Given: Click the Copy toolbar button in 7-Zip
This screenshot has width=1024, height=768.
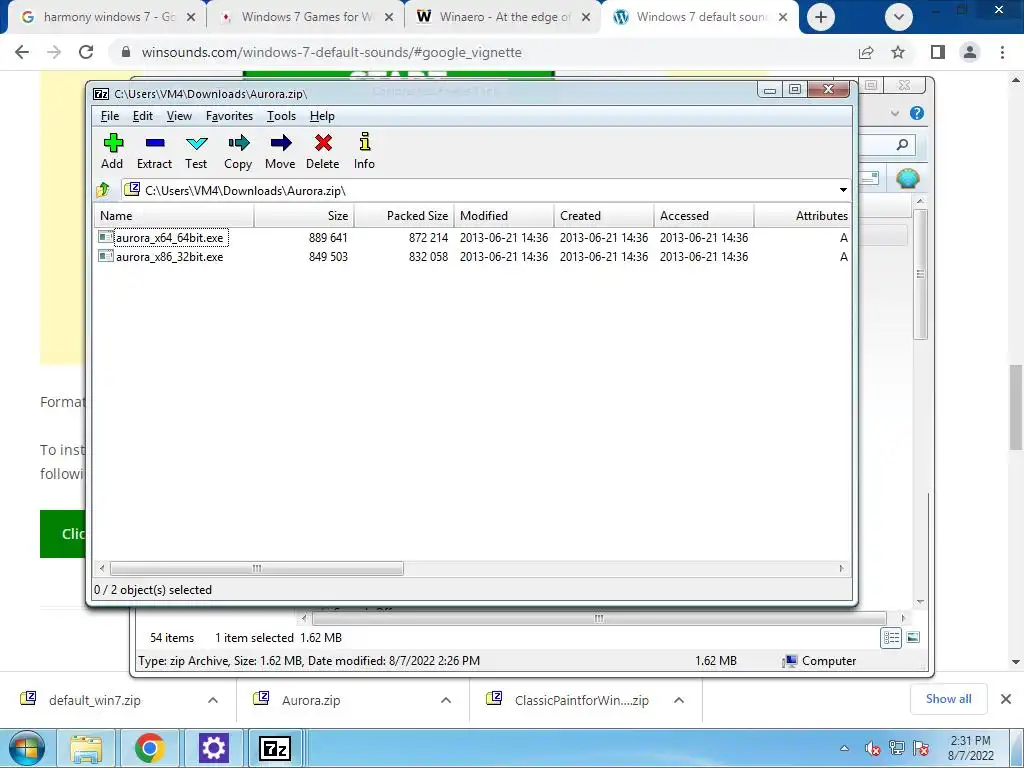Looking at the screenshot, I should (238, 152).
